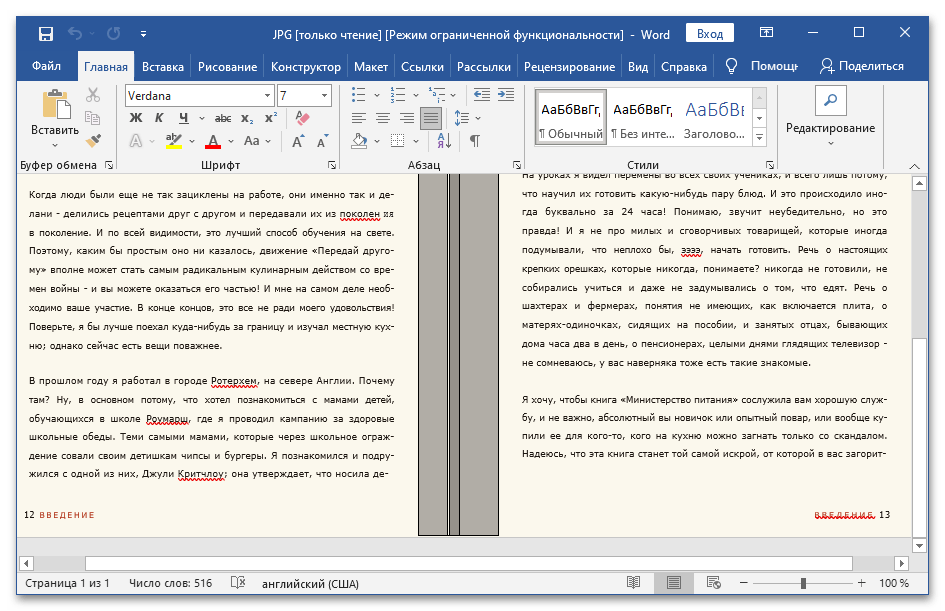
Task: Click the Text Effects outlined A icon
Action: click(136, 141)
